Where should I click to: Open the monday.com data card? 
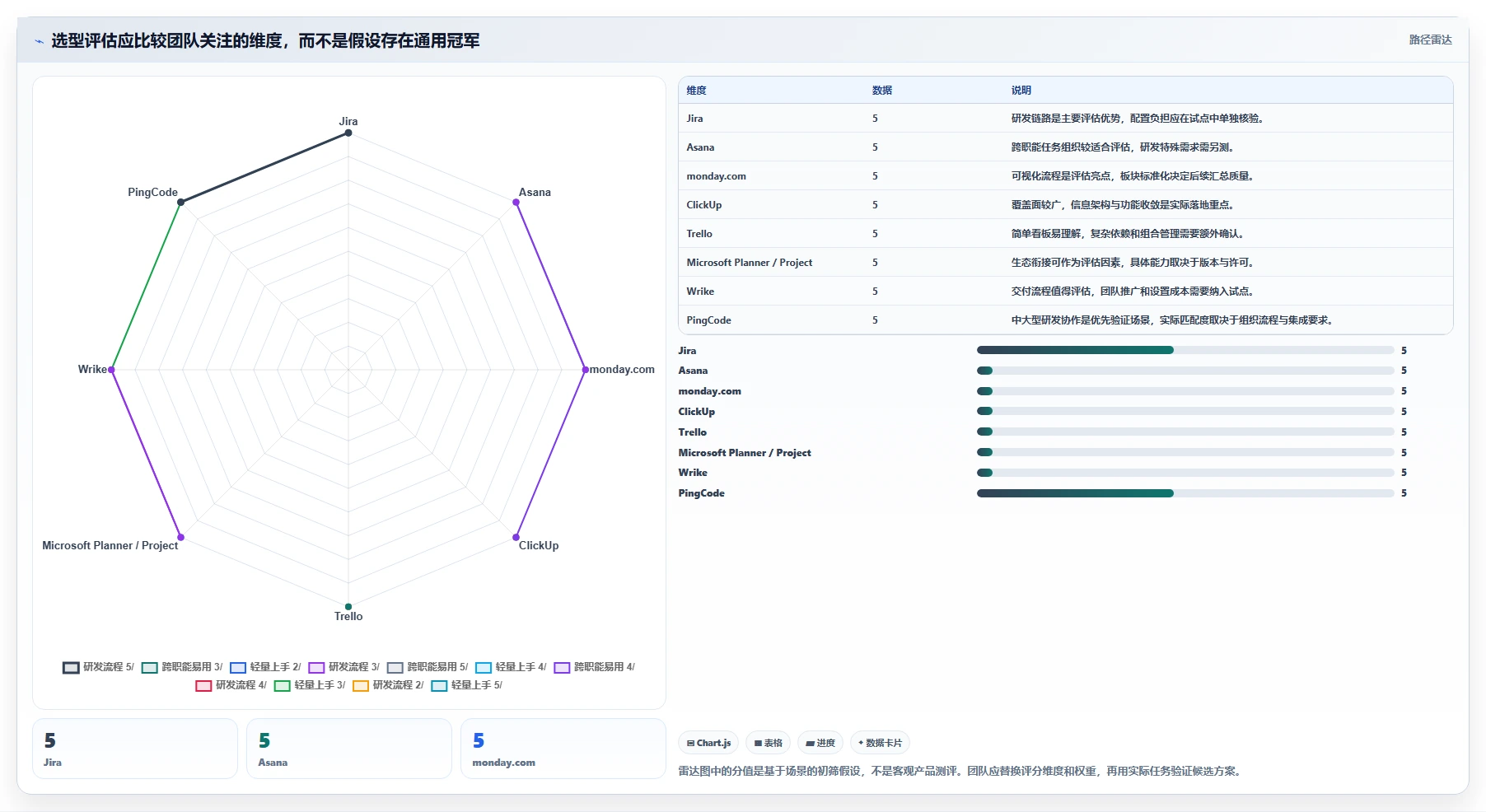(563, 749)
